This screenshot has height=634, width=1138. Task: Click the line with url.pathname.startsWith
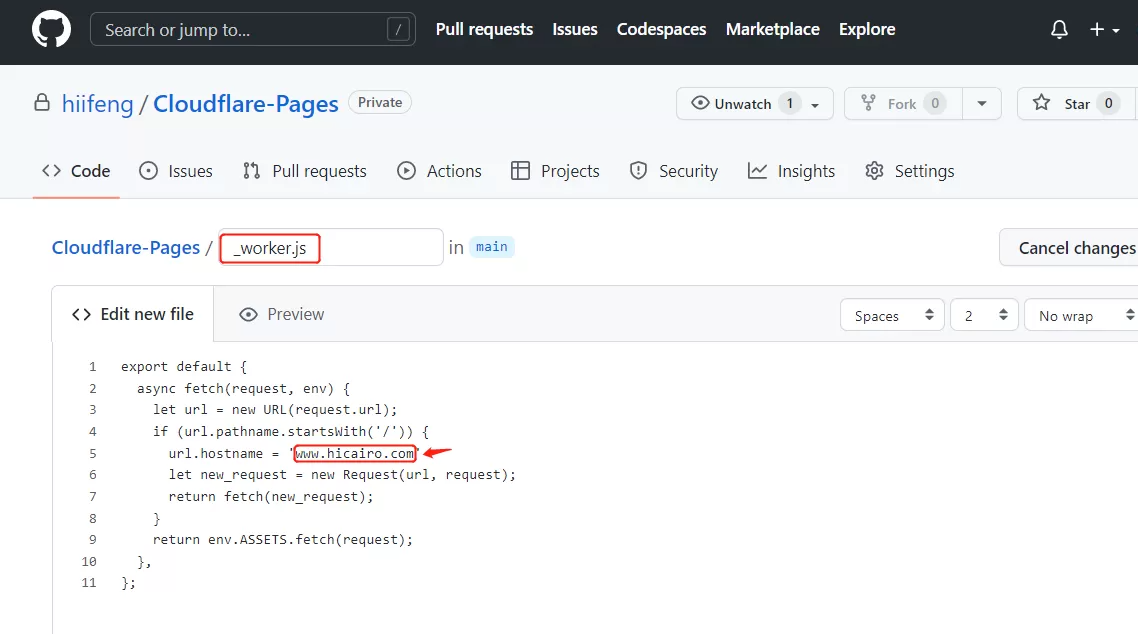[290, 432]
